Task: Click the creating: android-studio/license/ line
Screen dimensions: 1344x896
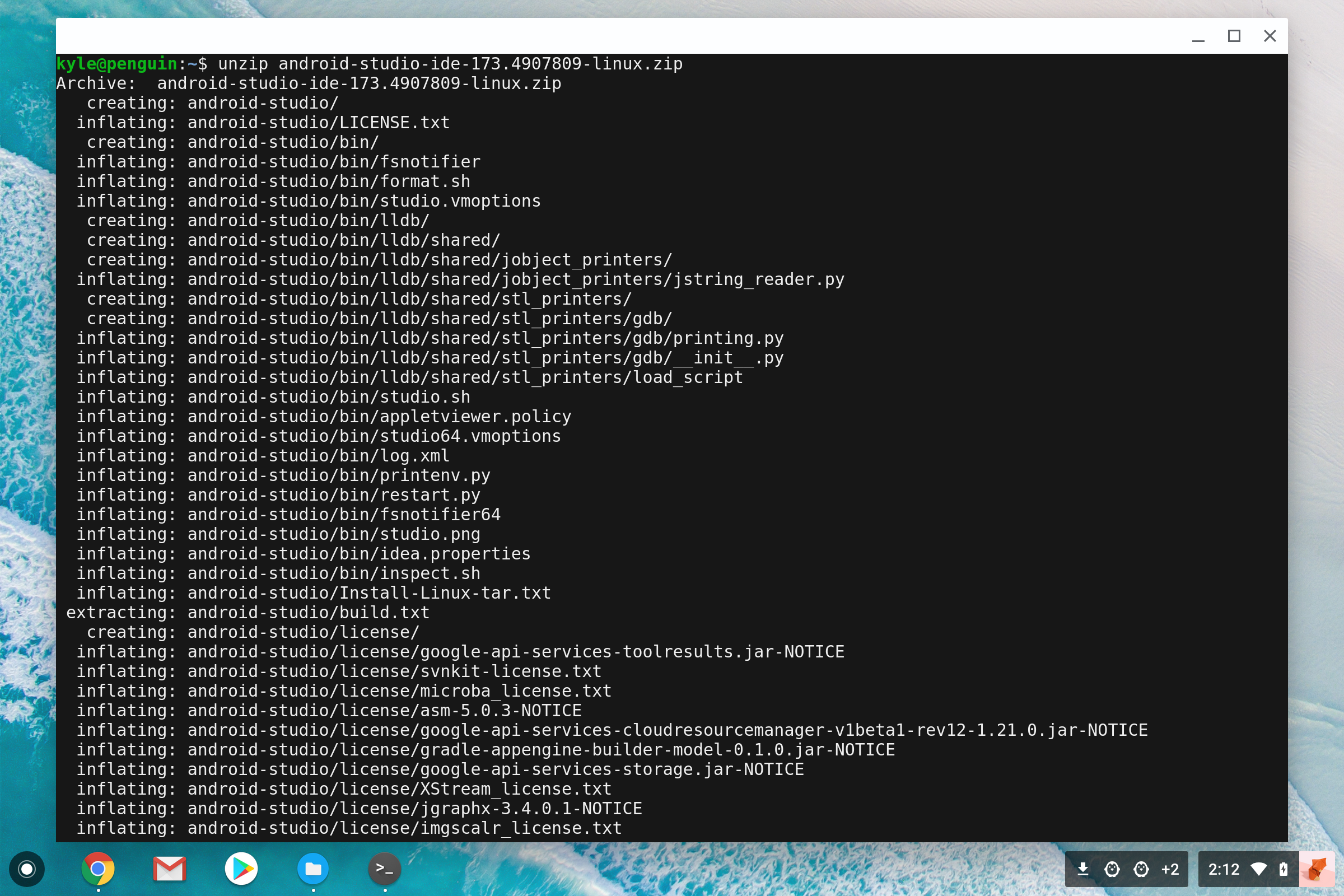Action: [253, 632]
